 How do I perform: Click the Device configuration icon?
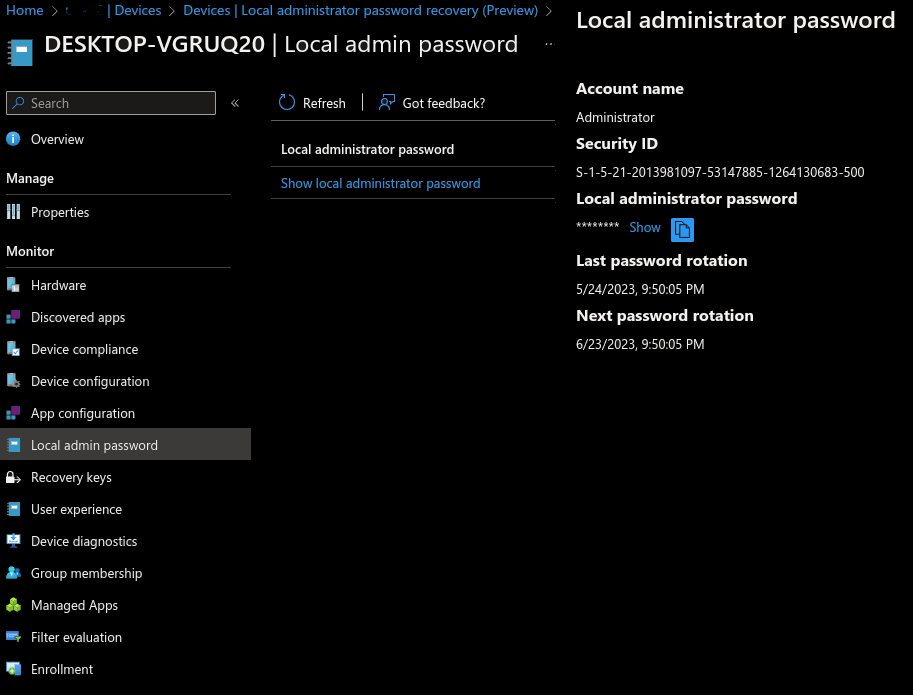coord(13,381)
